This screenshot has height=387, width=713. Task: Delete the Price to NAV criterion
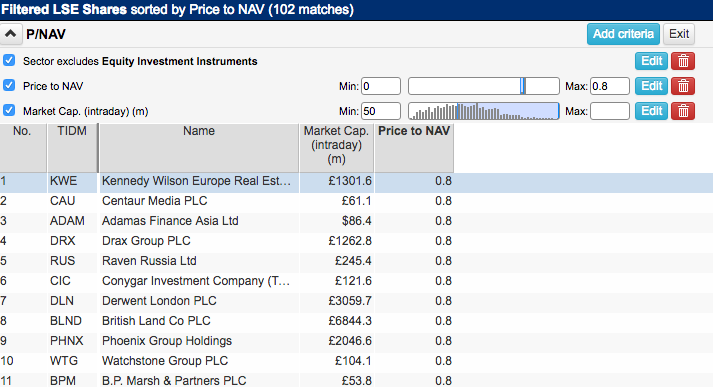point(683,86)
